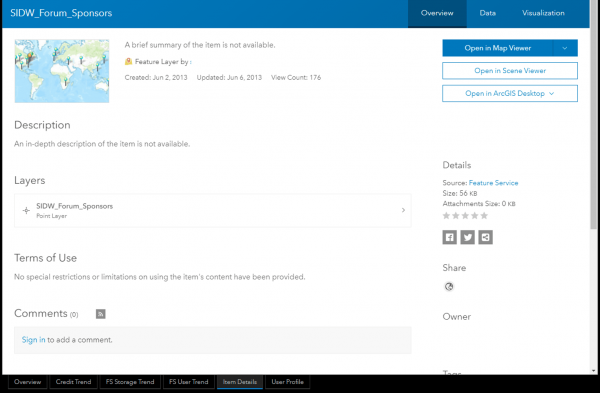Share item on Twitter icon

pos(467,237)
